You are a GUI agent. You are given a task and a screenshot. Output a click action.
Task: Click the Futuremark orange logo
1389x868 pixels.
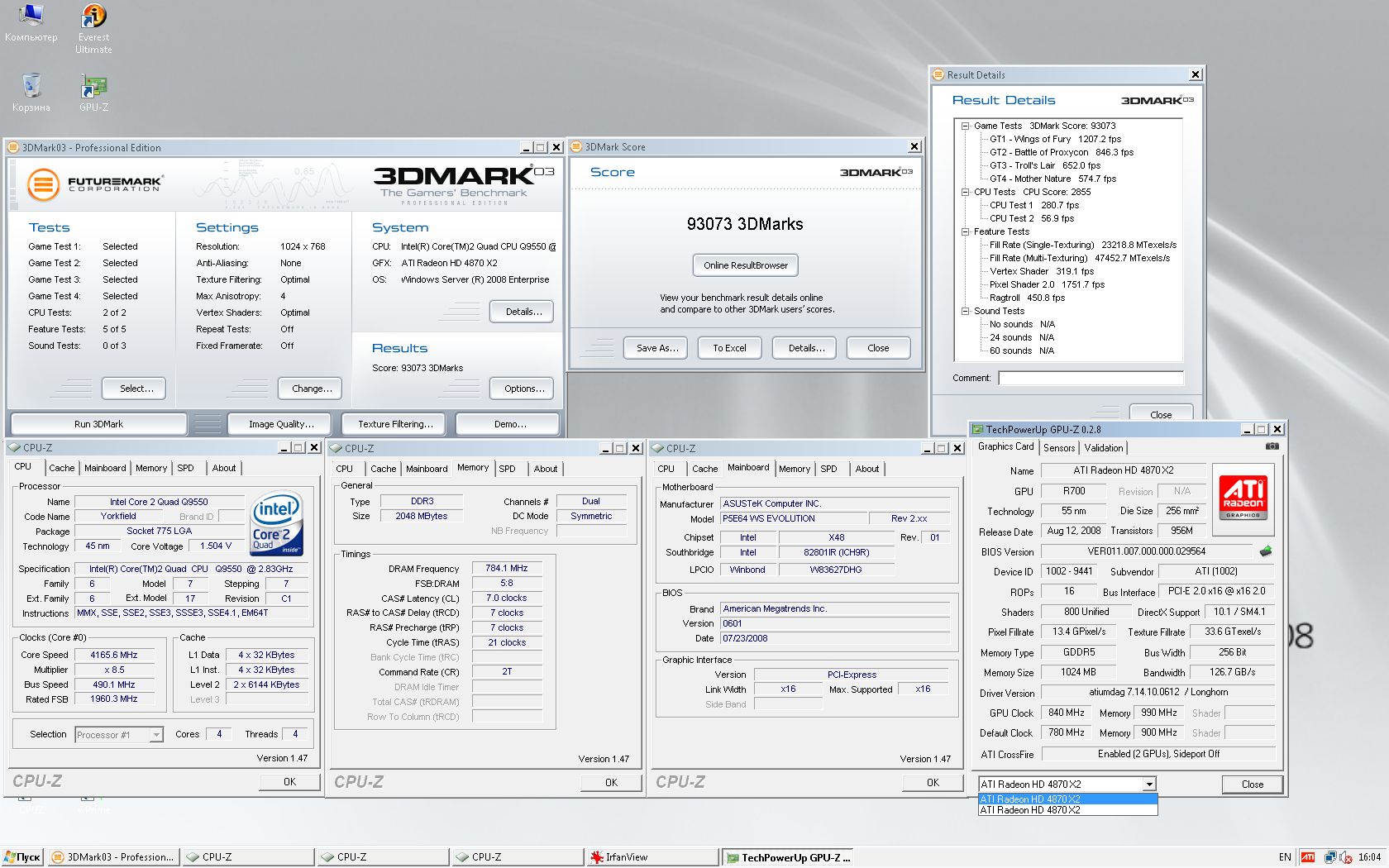tap(43, 184)
